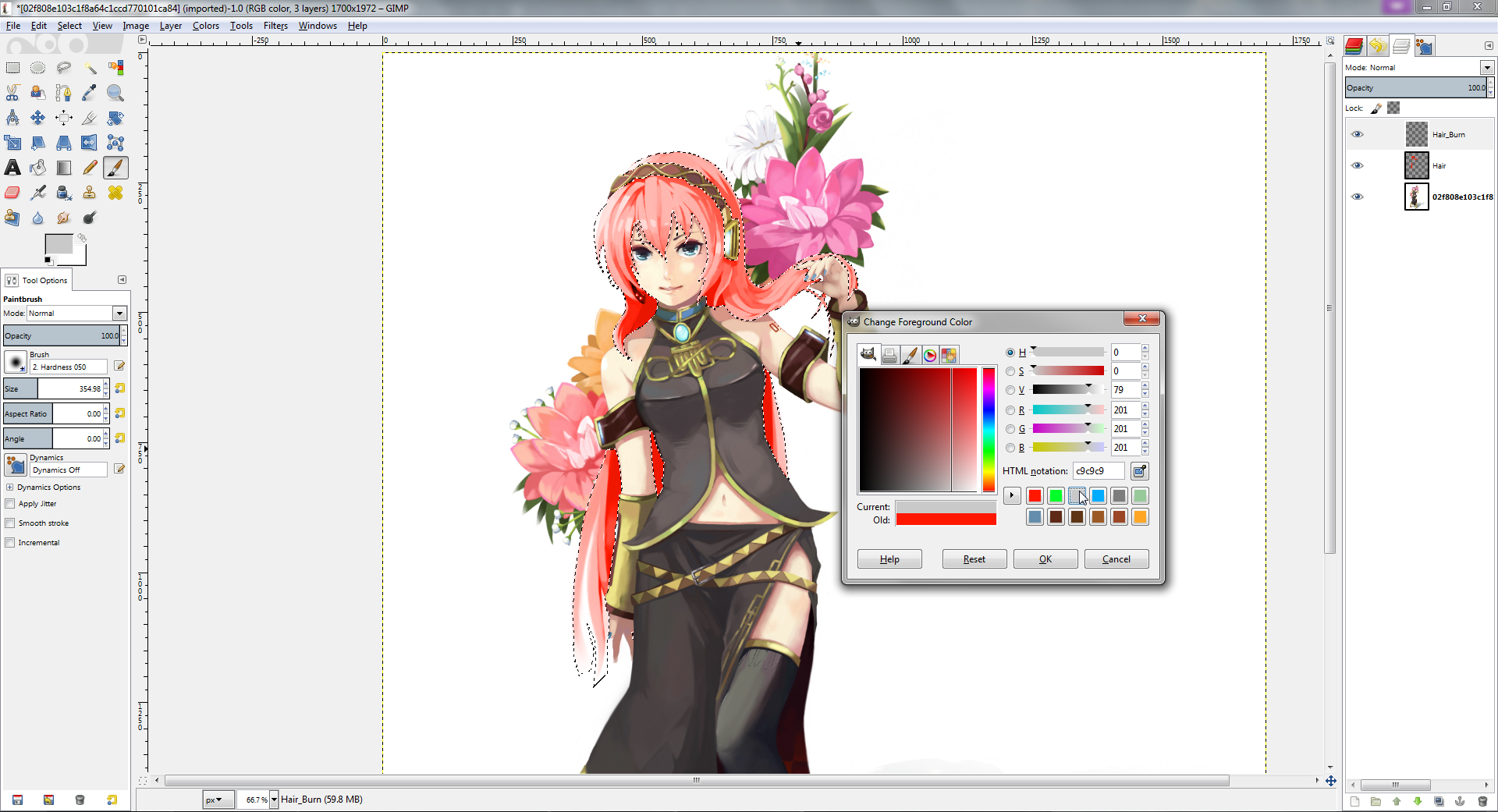Select the Scissors Select tool

click(x=13, y=93)
